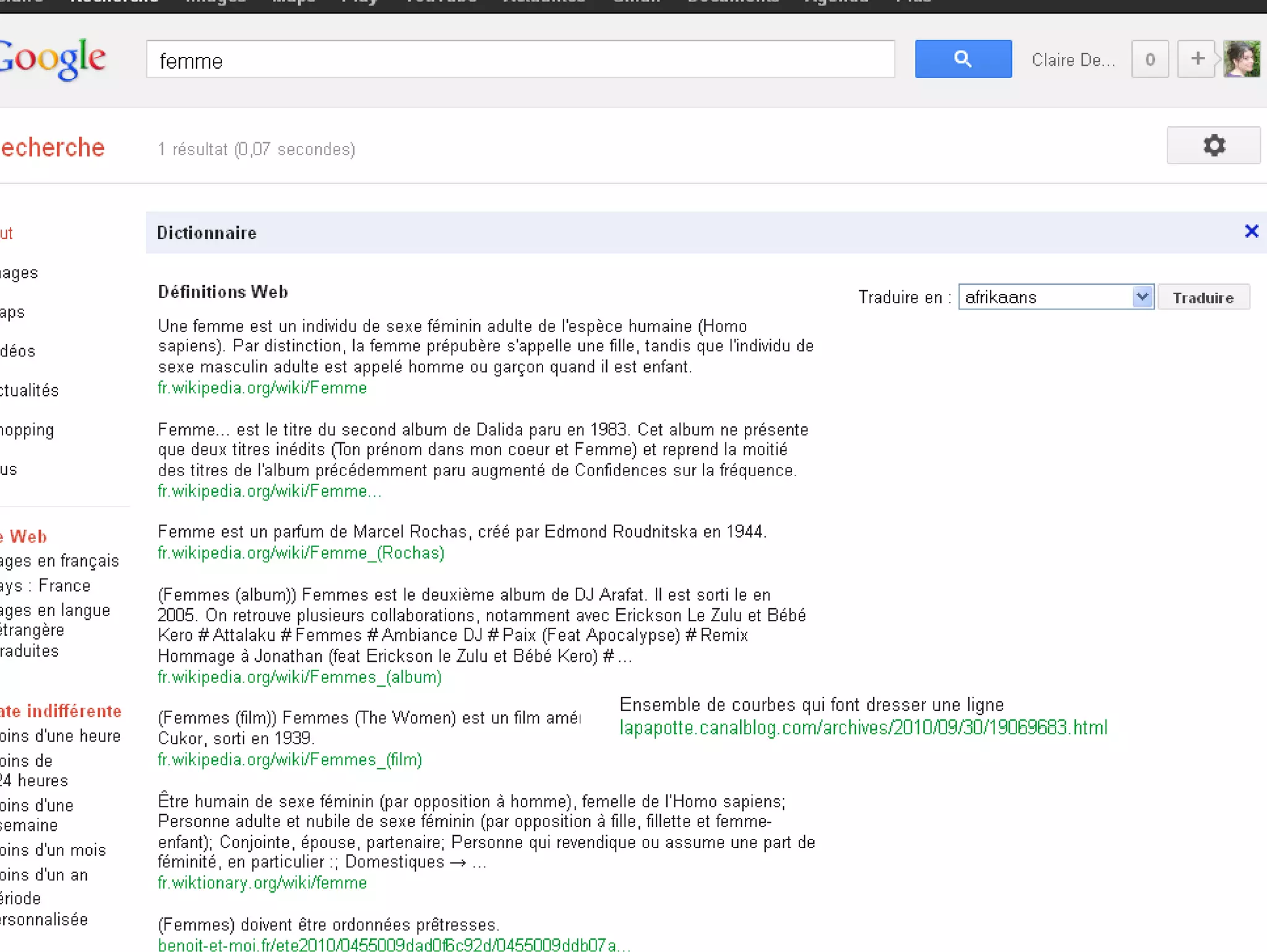Select the Shopping filter in the sidebar
The height and width of the screenshot is (952, 1267).
(x=27, y=430)
